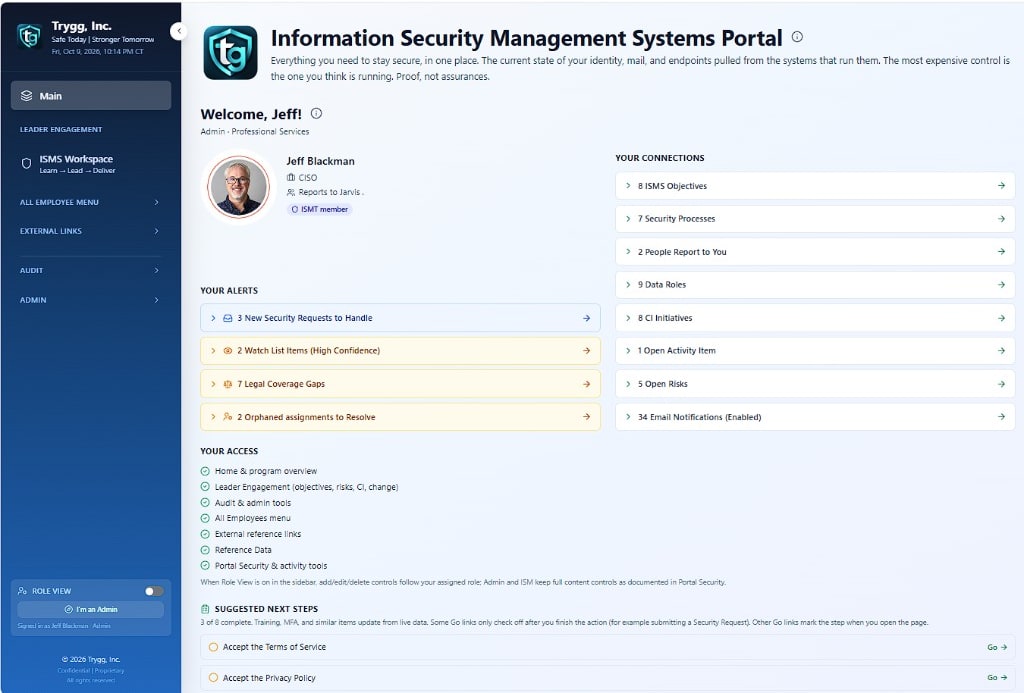This screenshot has height=693, width=1024.
Task: Click the 7 Legal Coverage Gaps text
Action: click(281, 384)
